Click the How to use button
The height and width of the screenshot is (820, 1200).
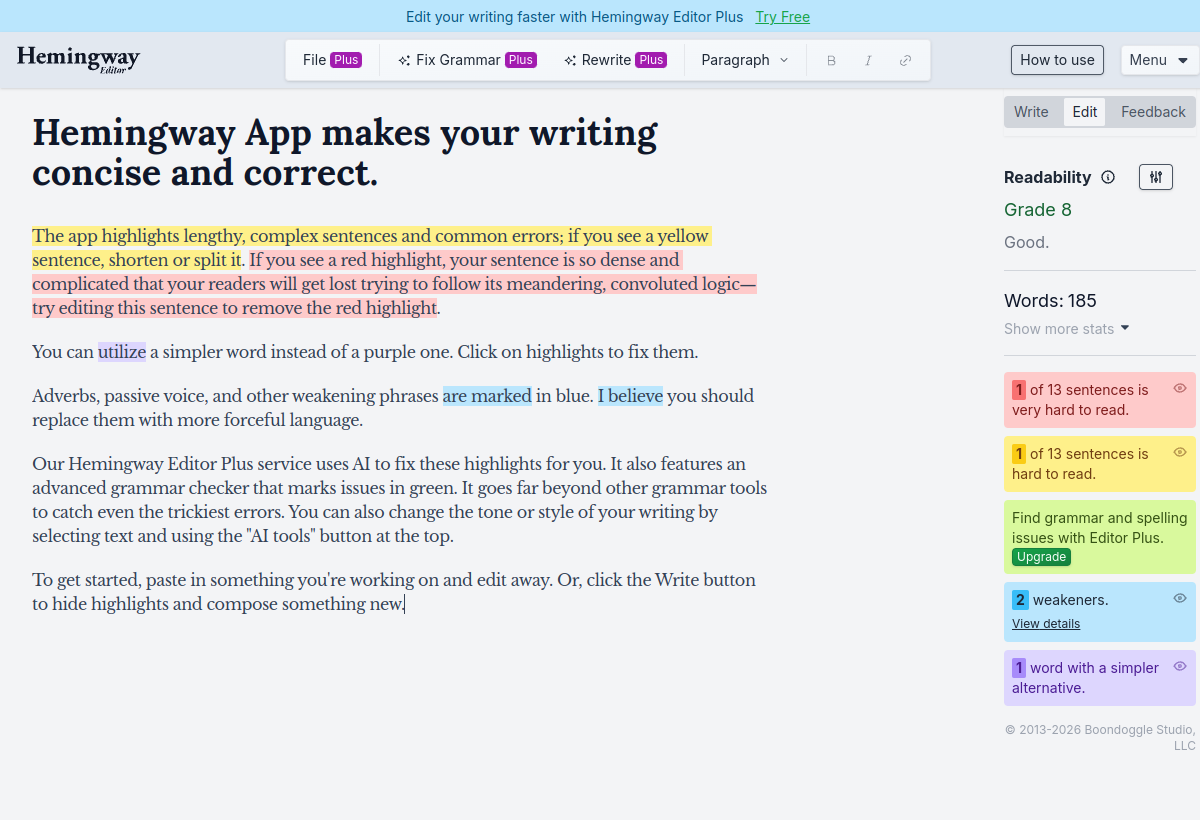pyautogui.click(x=1057, y=60)
